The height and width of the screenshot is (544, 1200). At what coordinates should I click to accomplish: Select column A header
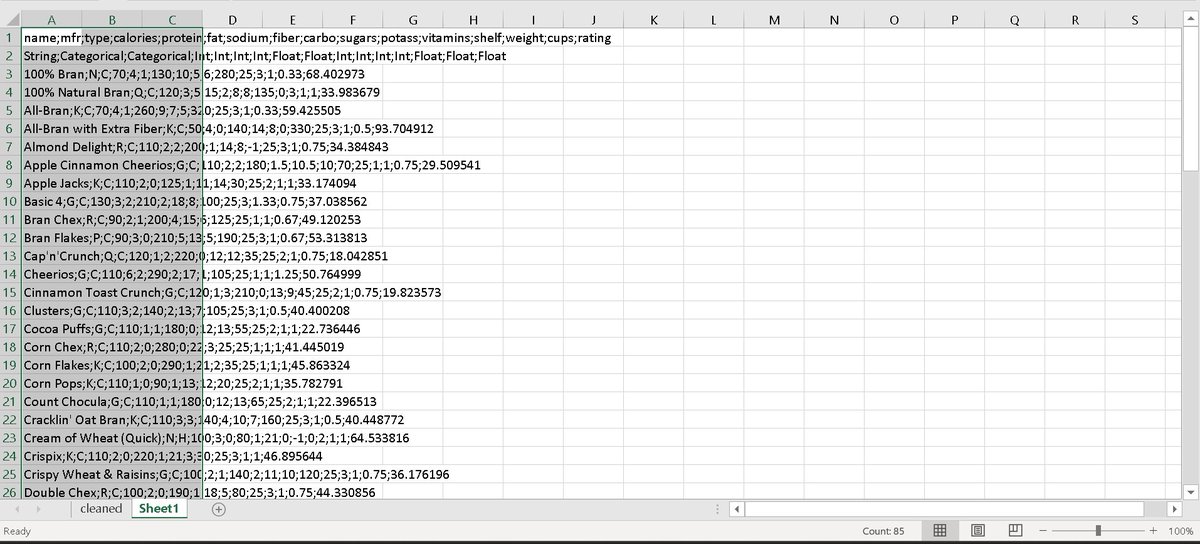pyautogui.click(x=51, y=18)
